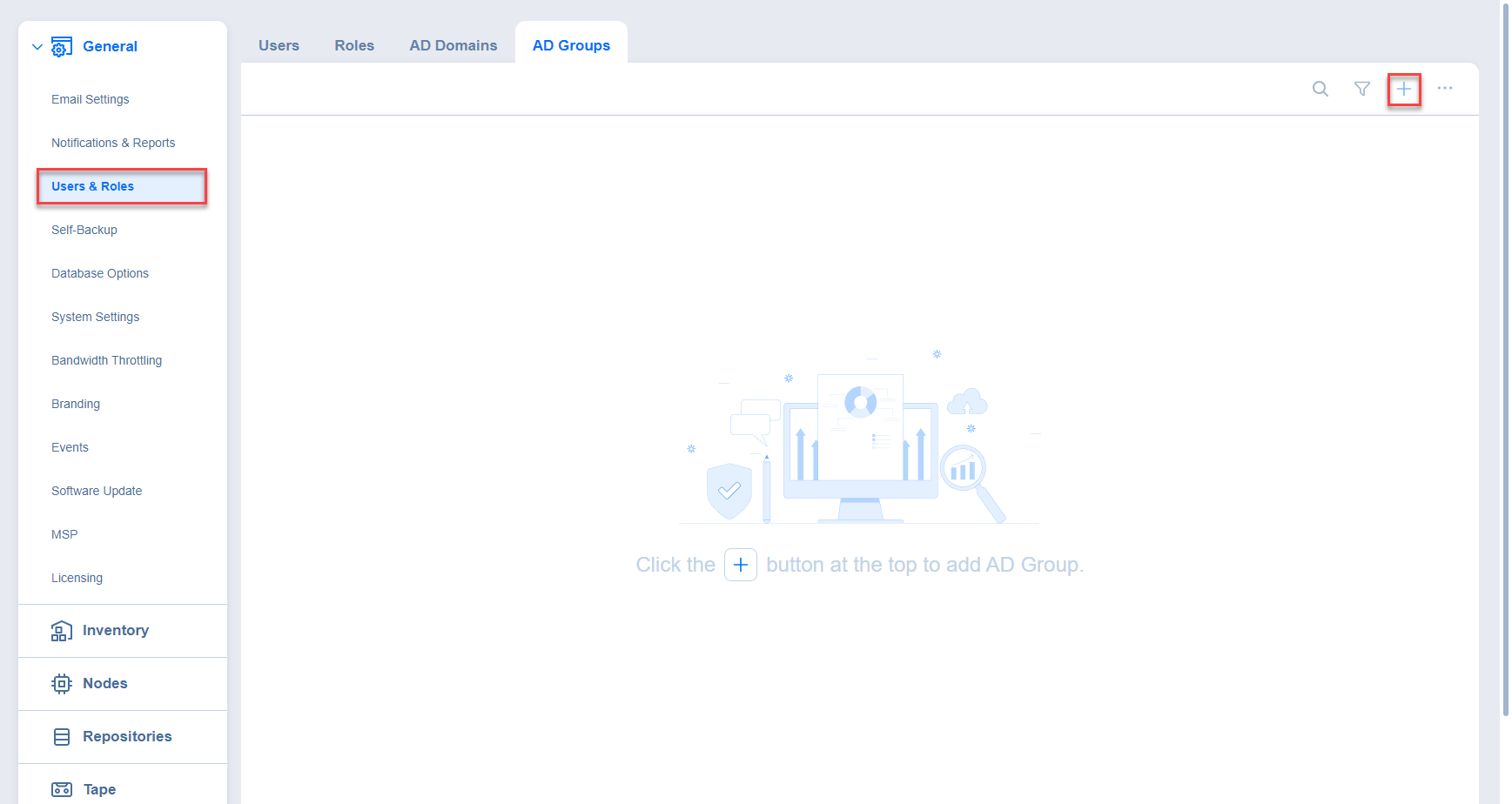
Task: Click the plus icon to add AD Group
Action: click(1403, 89)
